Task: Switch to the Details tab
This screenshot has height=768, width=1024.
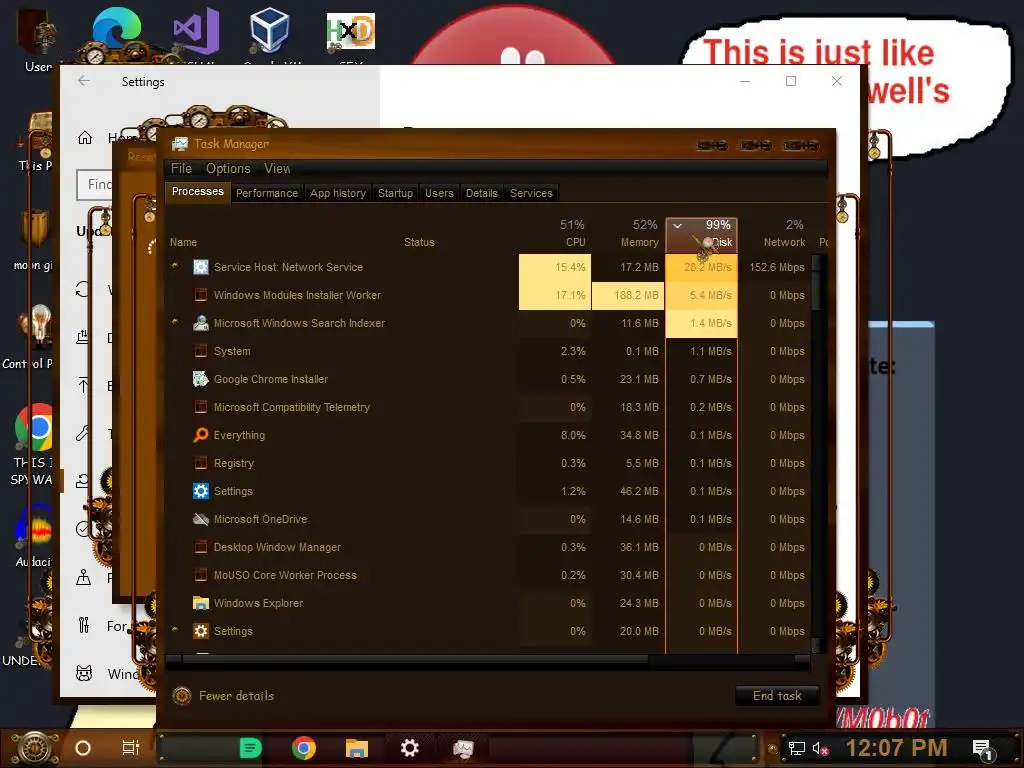Action: point(481,193)
